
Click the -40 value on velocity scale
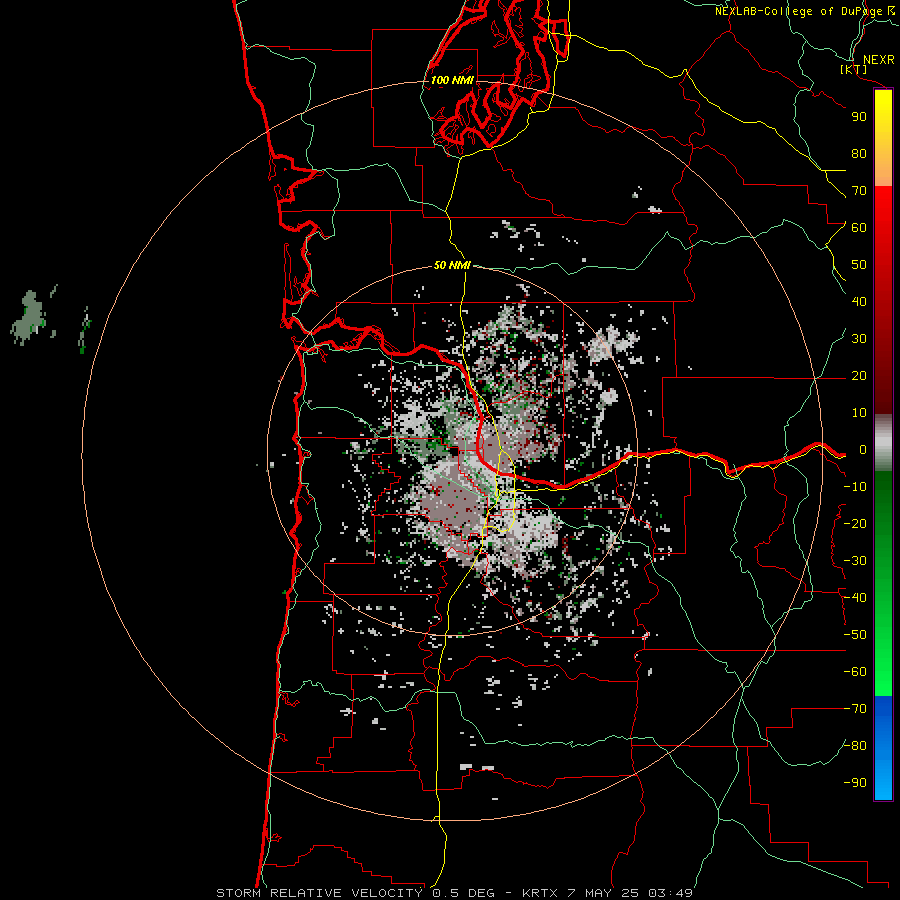855,598
